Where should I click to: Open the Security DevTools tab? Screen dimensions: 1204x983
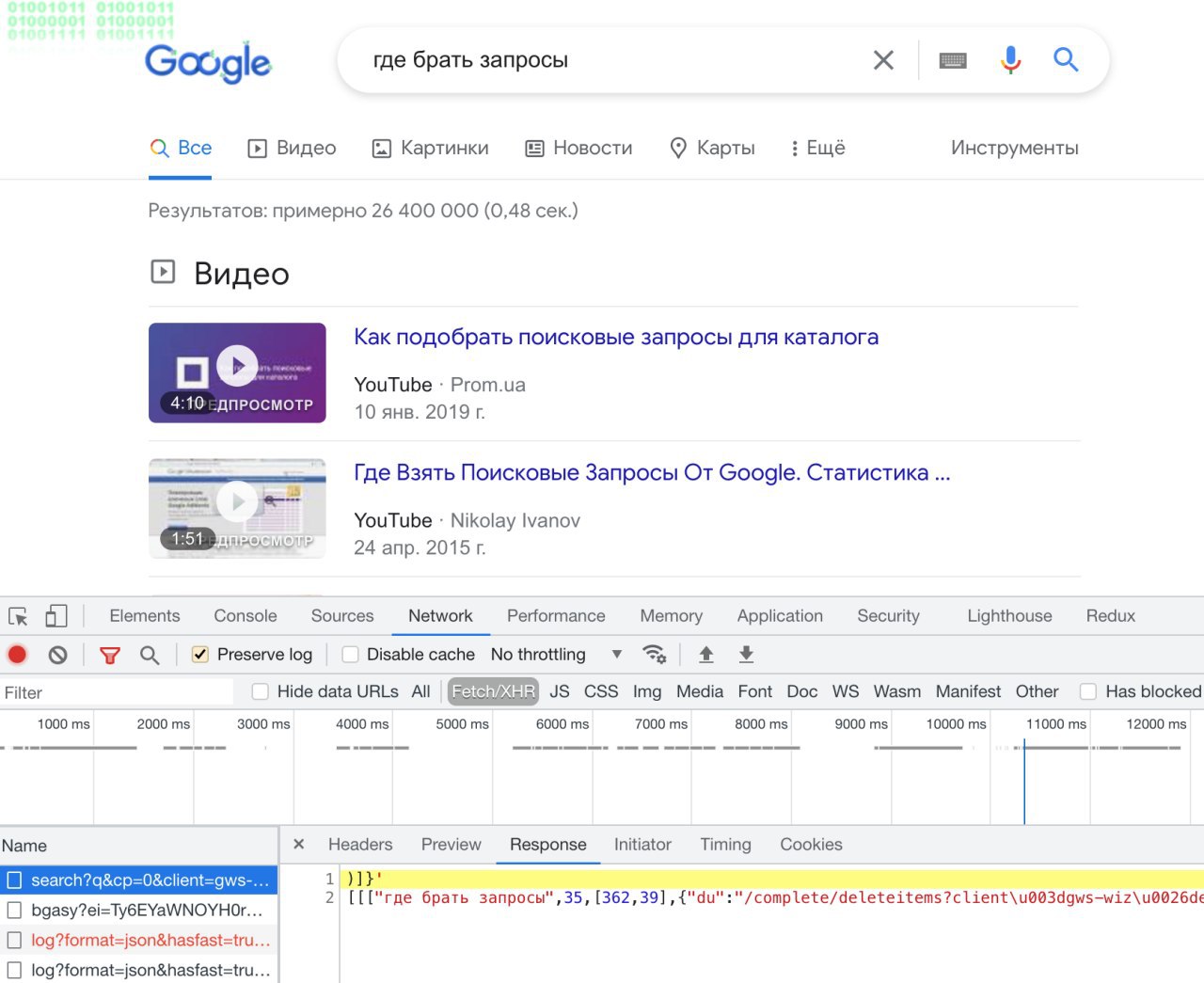pos(888,616)
